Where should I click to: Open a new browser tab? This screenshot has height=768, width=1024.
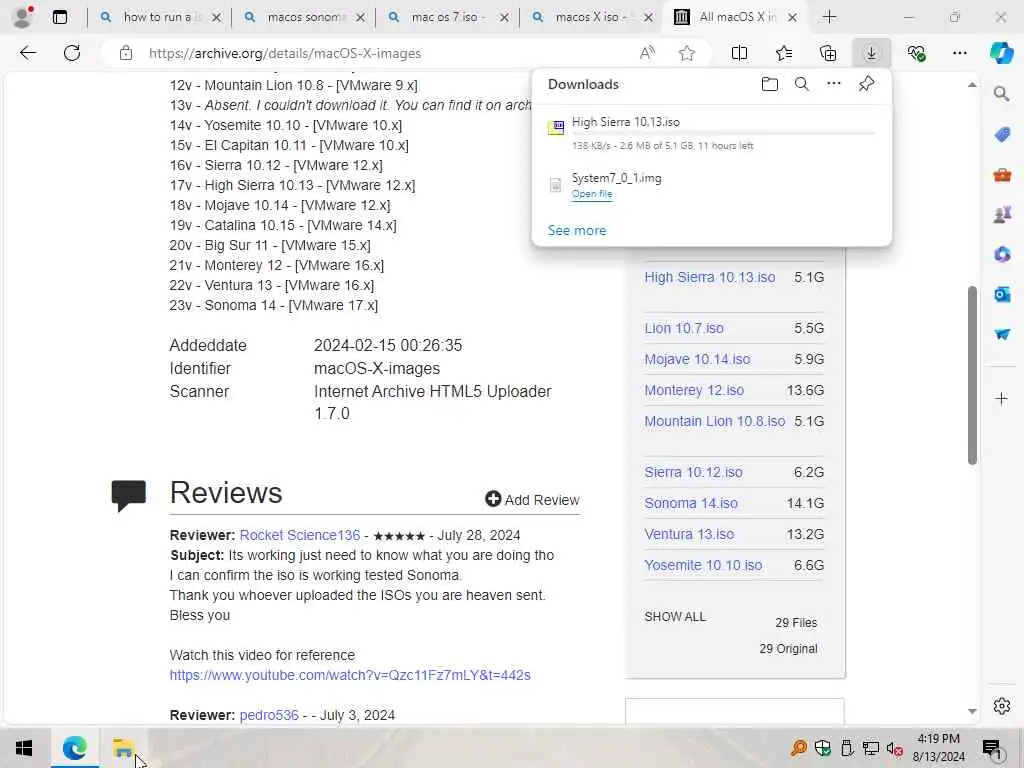(829, 17)
